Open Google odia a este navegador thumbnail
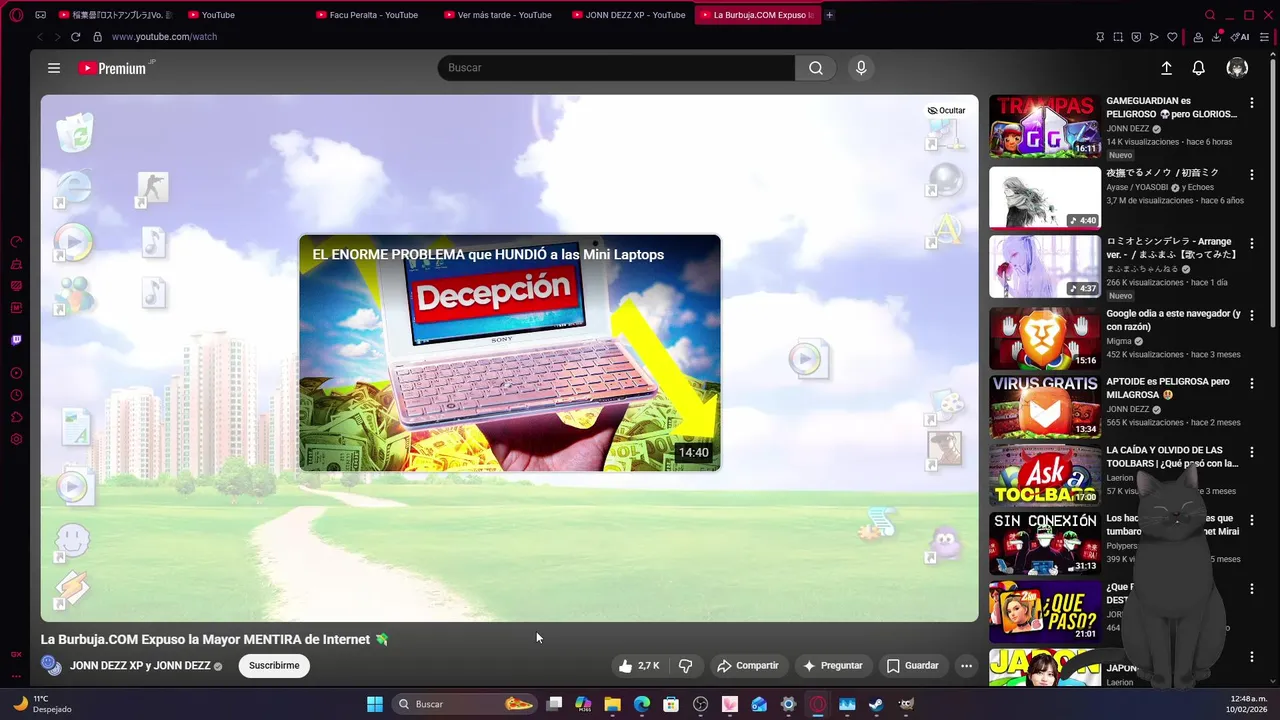1280x720 pixels. pos(1045,338)
